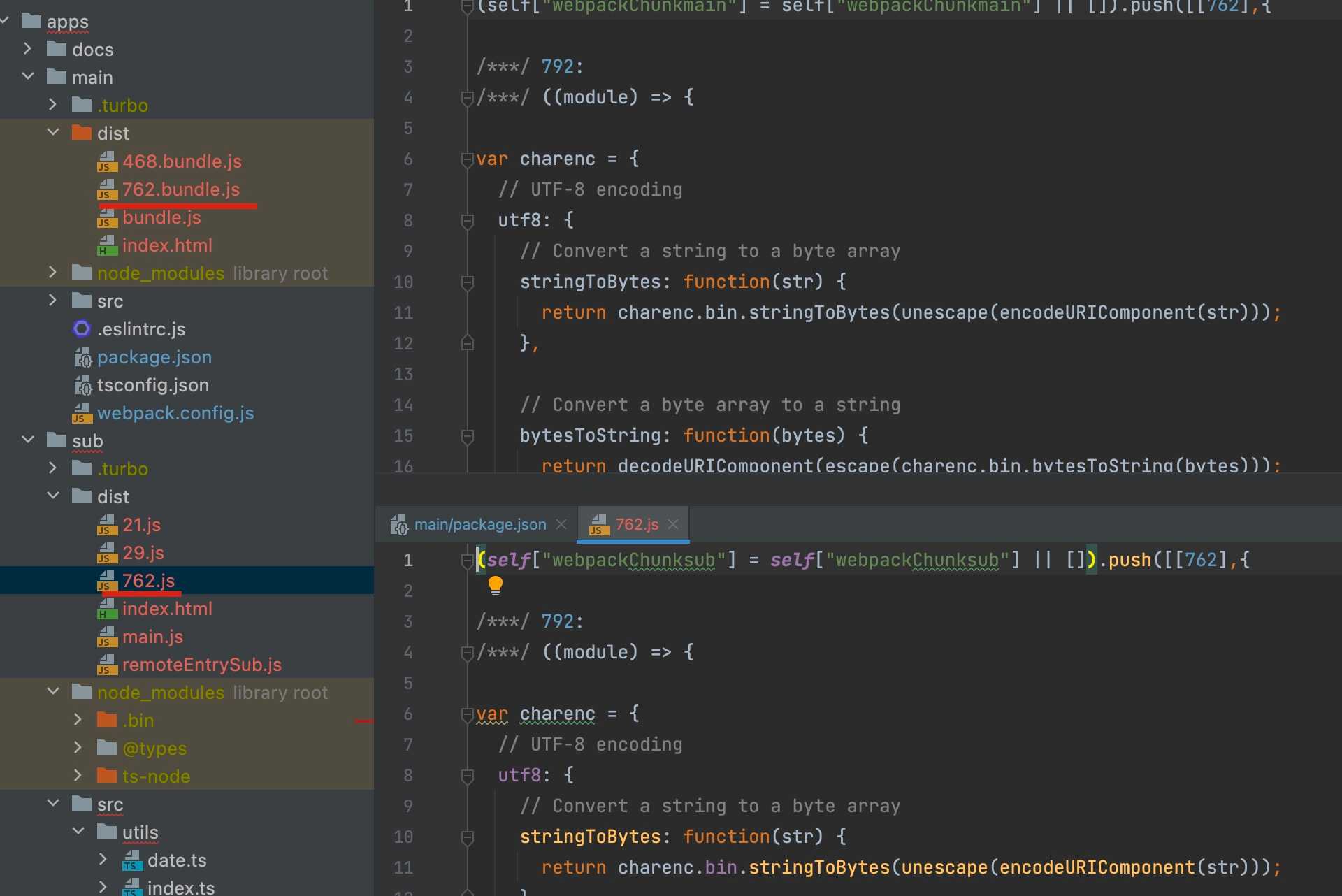Screen dimensions: 1342x896
Task: Click the docs folder icon
Action: (x=57, y=49)
